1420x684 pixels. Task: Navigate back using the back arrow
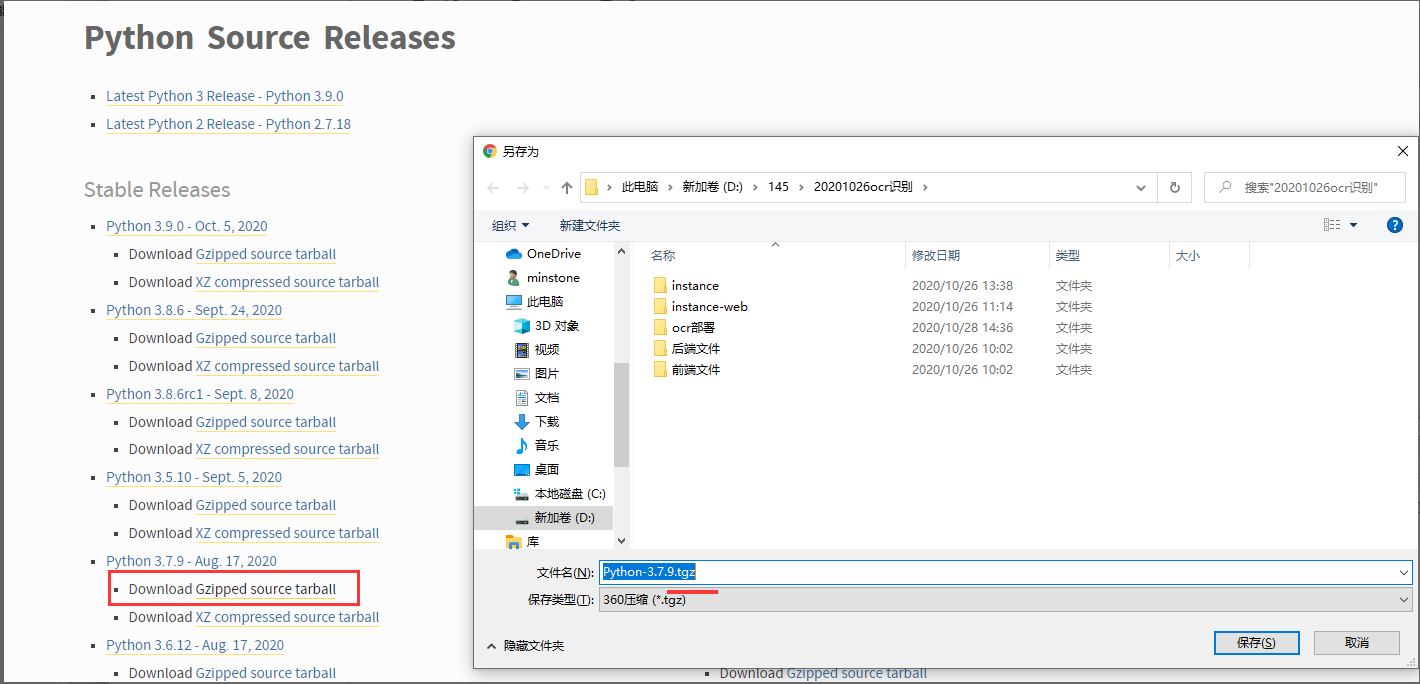coord(492,187)
